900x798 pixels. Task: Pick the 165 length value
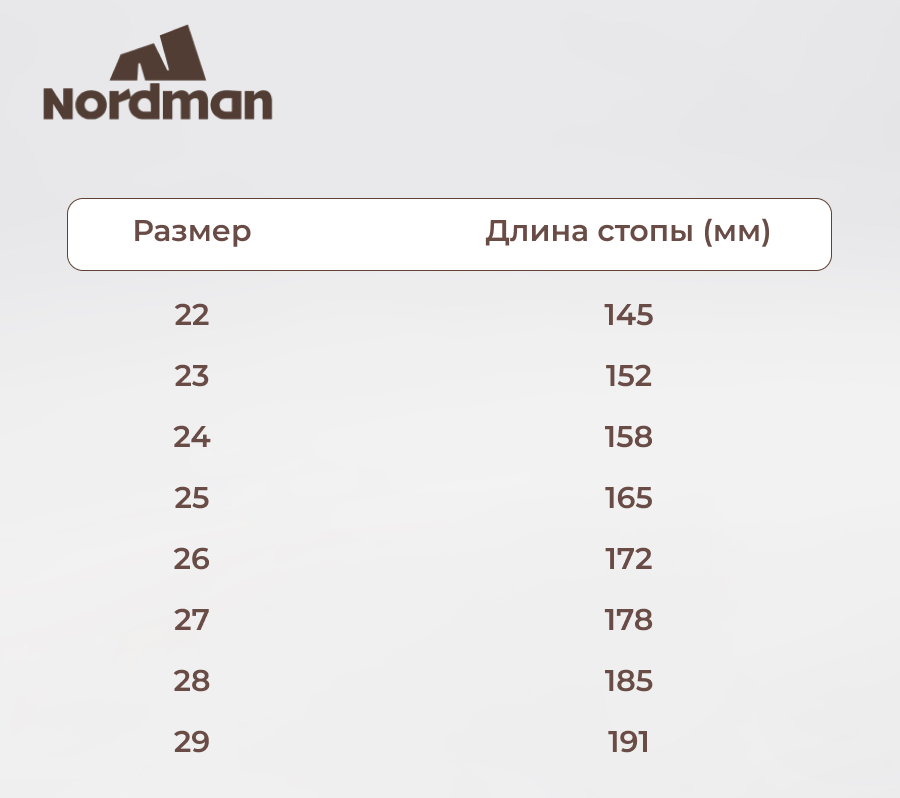[629, 498]
